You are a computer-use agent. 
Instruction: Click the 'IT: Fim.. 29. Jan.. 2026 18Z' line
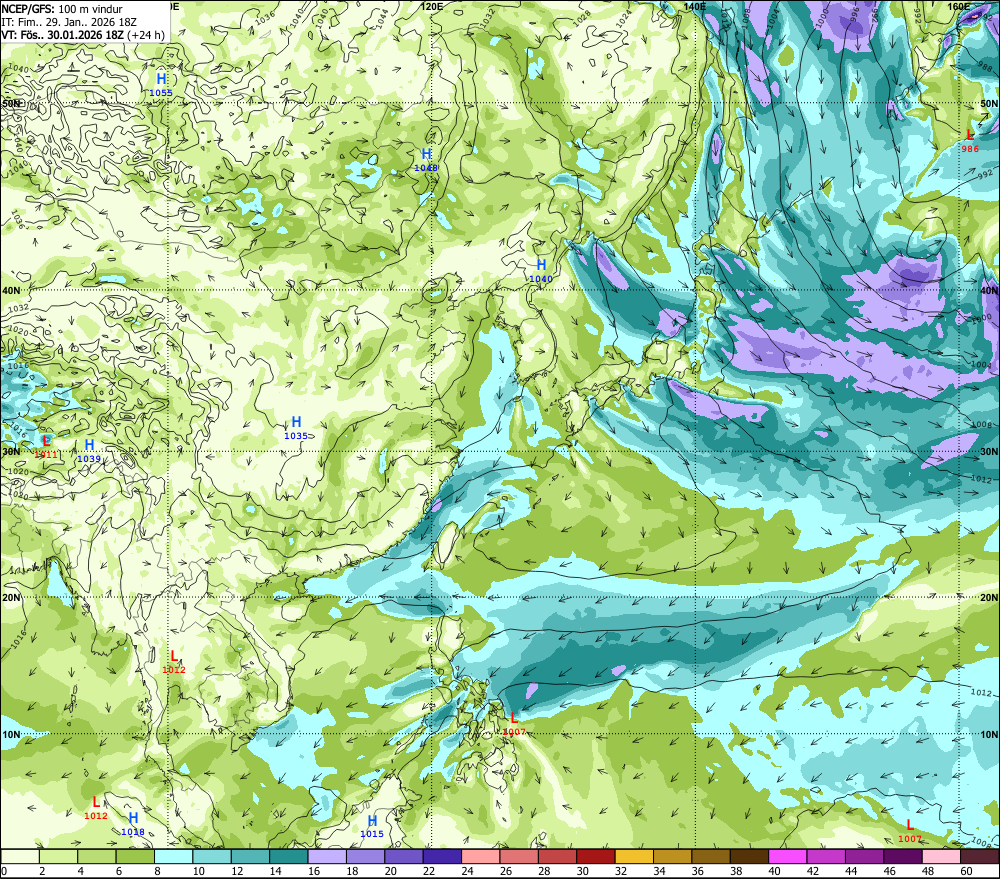[69, 22]
